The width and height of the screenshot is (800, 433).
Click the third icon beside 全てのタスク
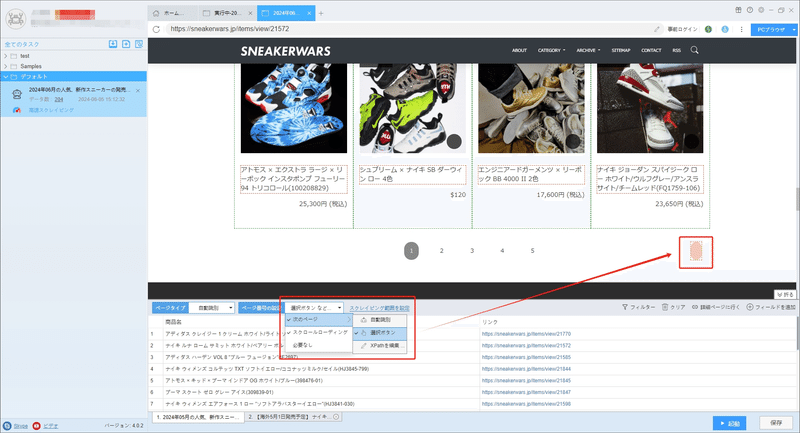click(x=139, y=44)
